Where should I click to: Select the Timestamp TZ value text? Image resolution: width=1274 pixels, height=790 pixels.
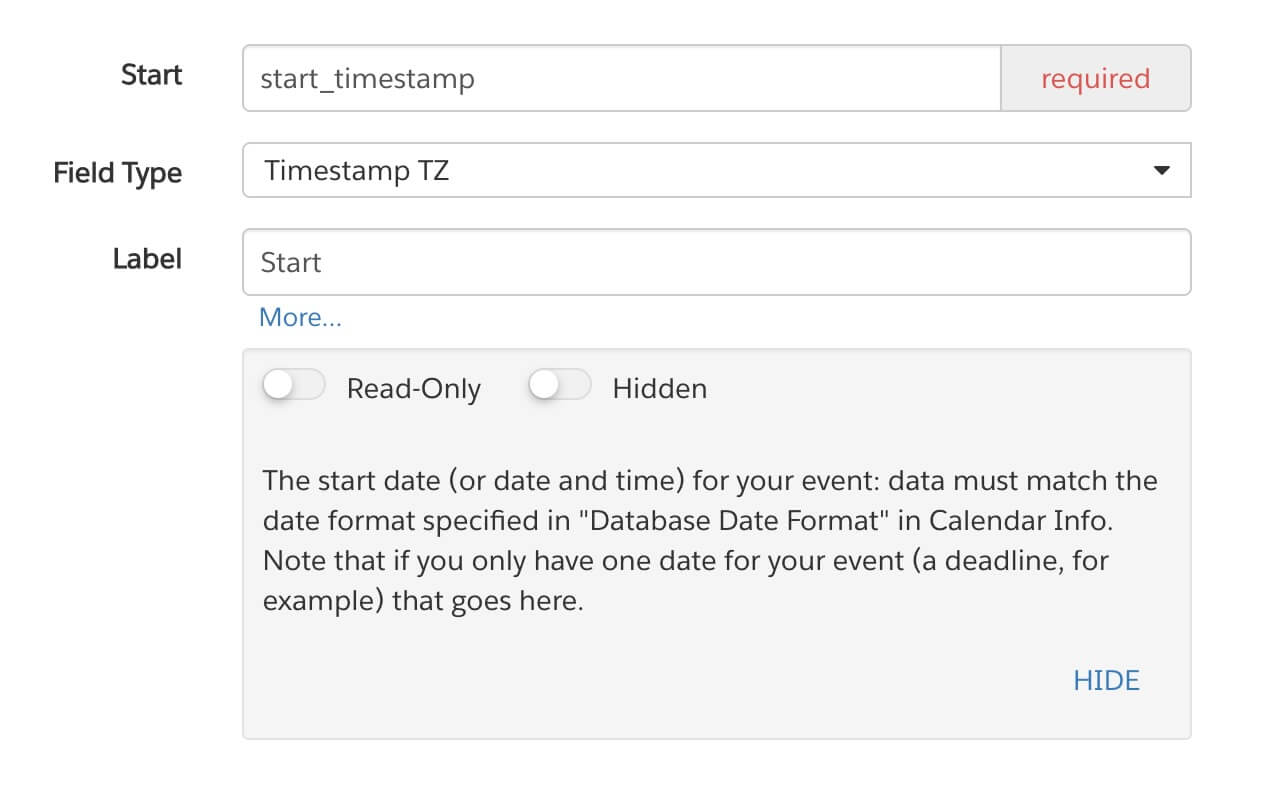point(357,171)
